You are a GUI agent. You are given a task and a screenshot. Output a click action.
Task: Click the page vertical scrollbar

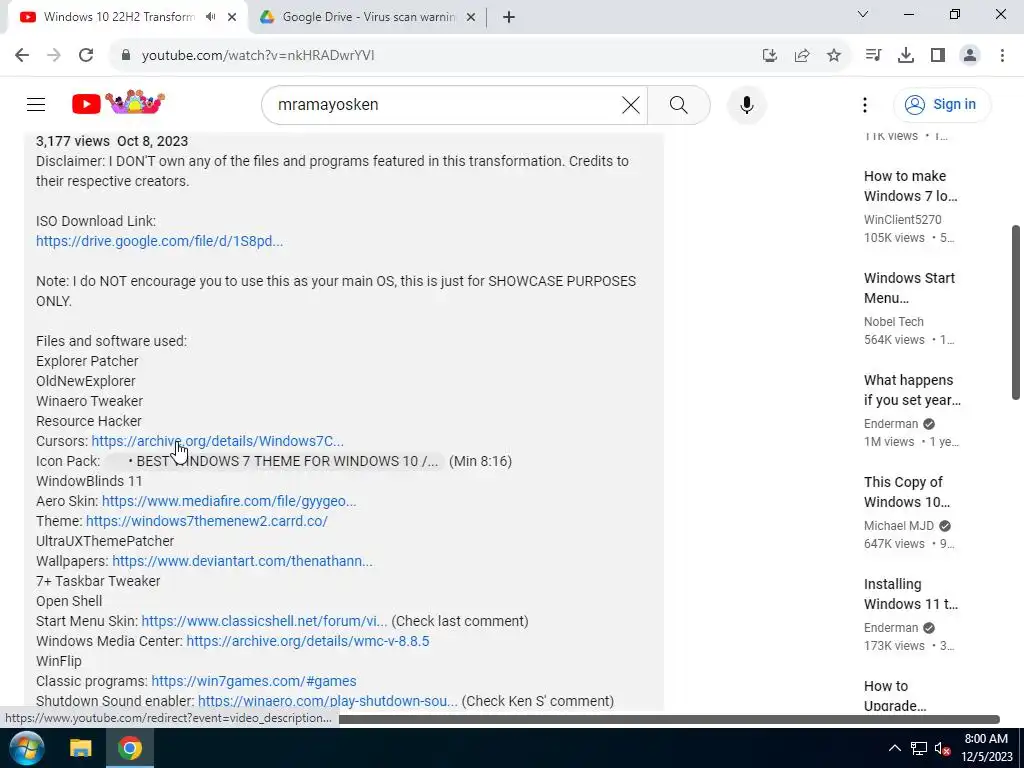(x=1016, y=312)
